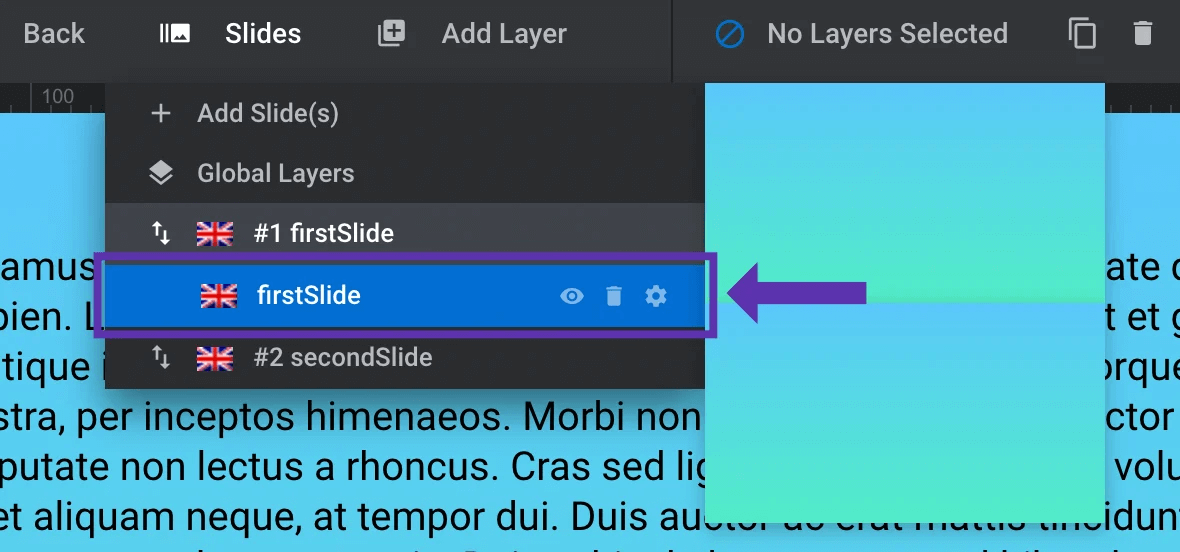Click the Slides gallery icon
The height and width of the screenshot is (552, 1180).
click(x=175, y=34)
